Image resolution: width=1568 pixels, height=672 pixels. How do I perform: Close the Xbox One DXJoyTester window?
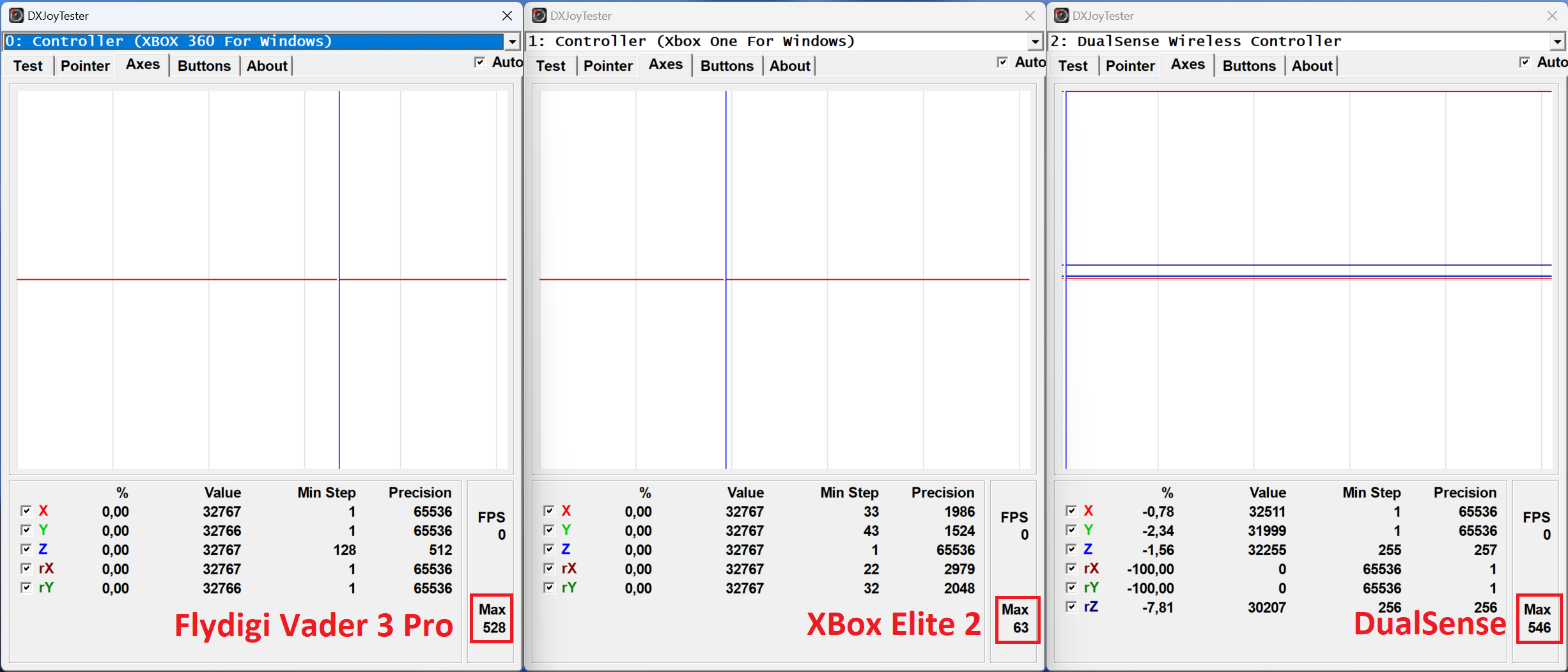pos(1030,15)
